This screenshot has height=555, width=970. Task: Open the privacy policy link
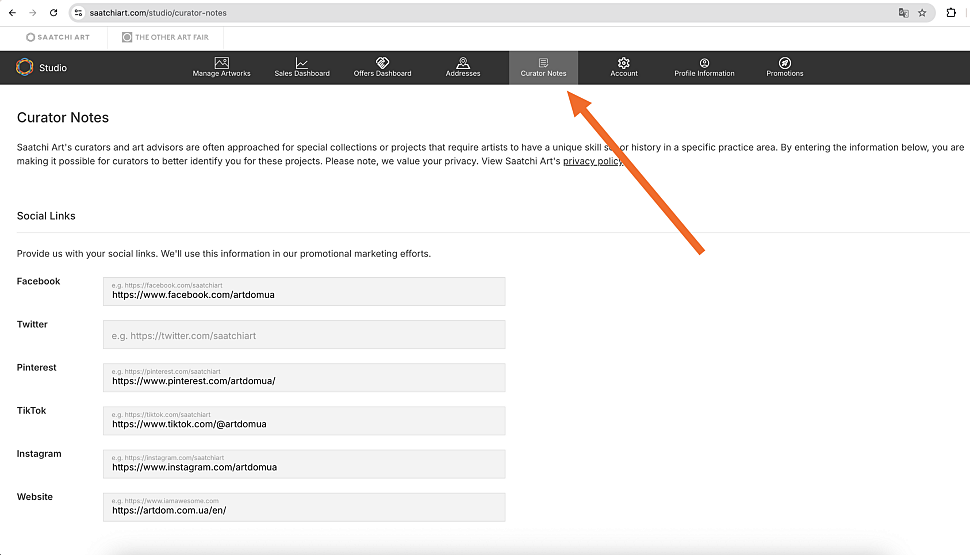[x=592, y=161]
